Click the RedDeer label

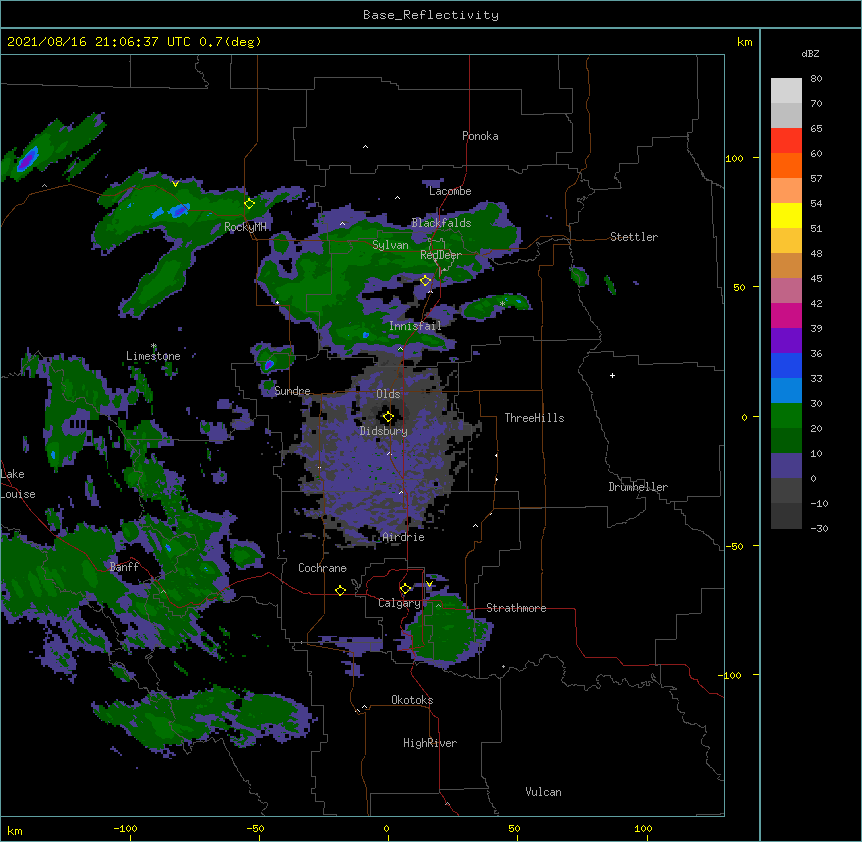click(441, 255)
